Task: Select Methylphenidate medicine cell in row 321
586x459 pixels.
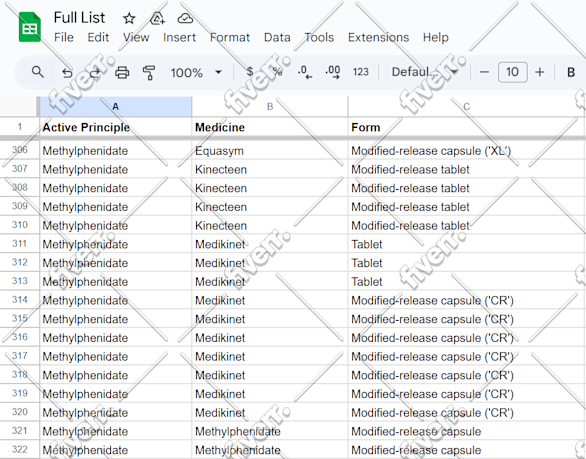Action: click(270, 431)
